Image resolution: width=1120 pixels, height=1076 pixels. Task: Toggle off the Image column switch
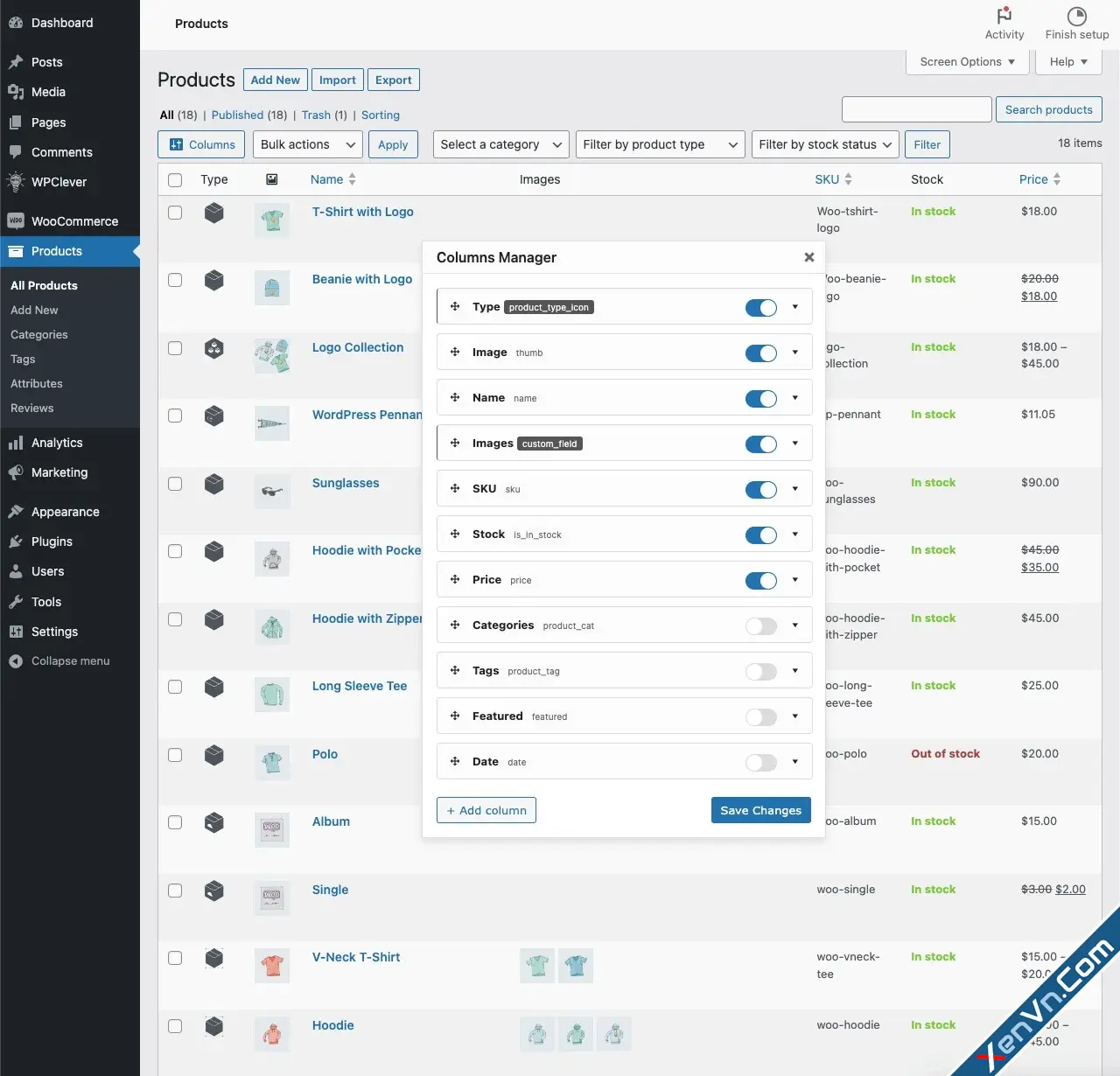point(761,353)
